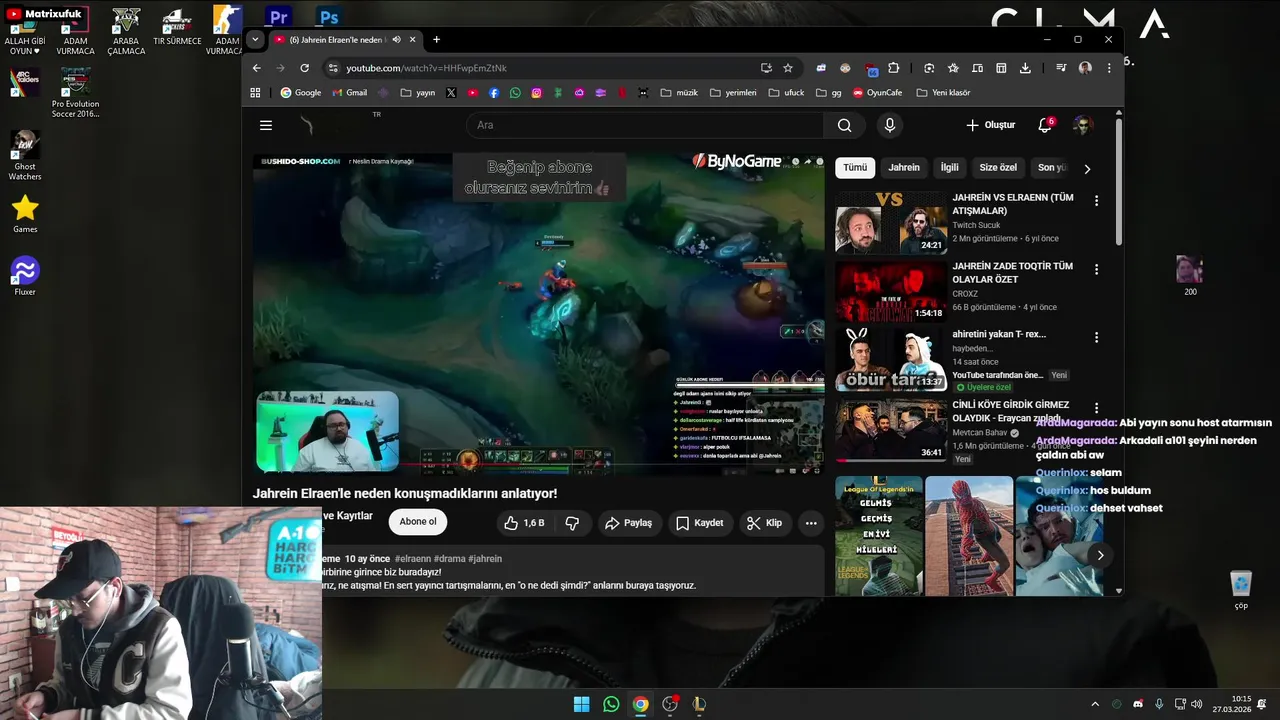Screen dimensions: 1280x720
Task: Open Chrome downloads icon
Action: pyautogui.click(x=1025, y=68)
